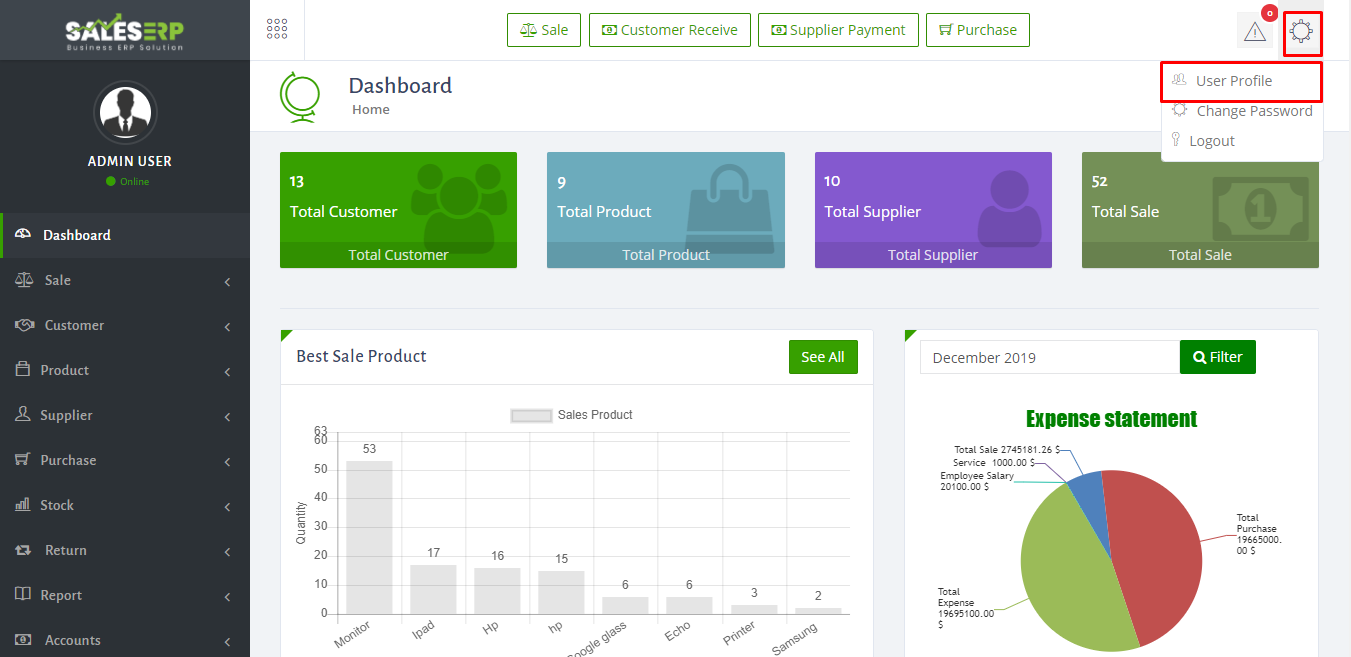Click the December 2019 date field
Screen dimensions: 1351x657
(1048, 357)
